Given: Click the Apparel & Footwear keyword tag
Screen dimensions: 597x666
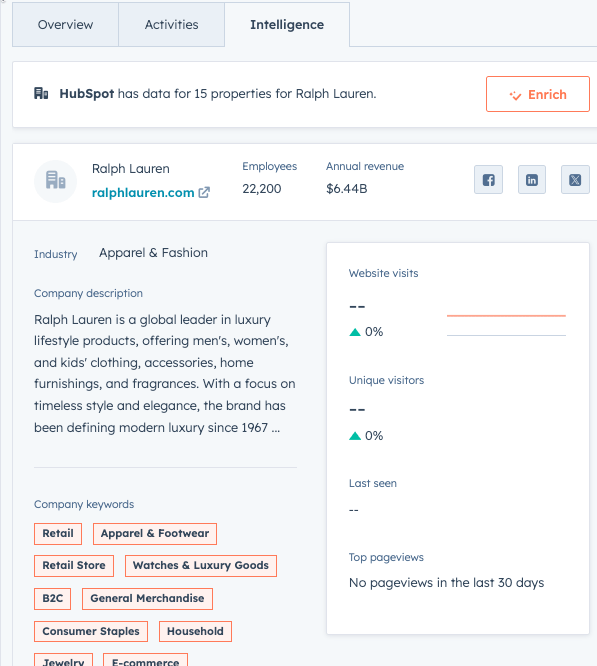Looking at the screenshot, I should 155,533.
